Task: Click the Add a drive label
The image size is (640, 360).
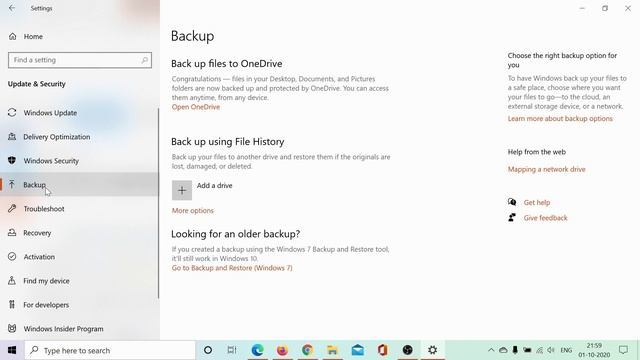Action: click(x=214, y=185)
